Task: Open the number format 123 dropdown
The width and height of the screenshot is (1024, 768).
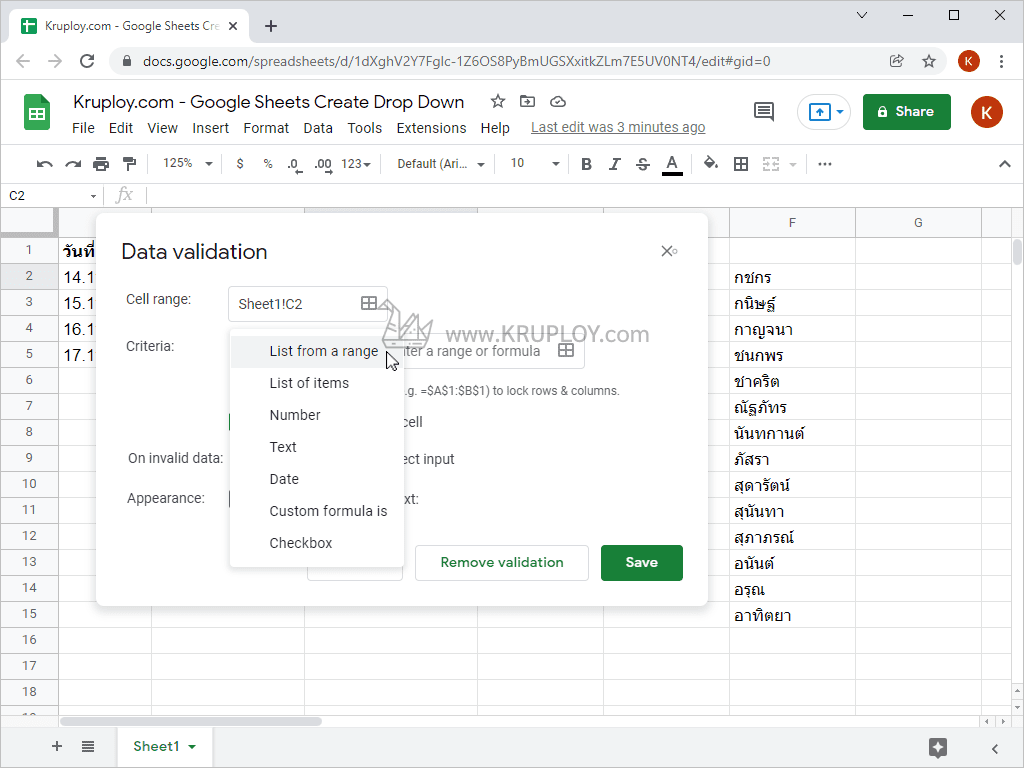Action: [356, 164]
